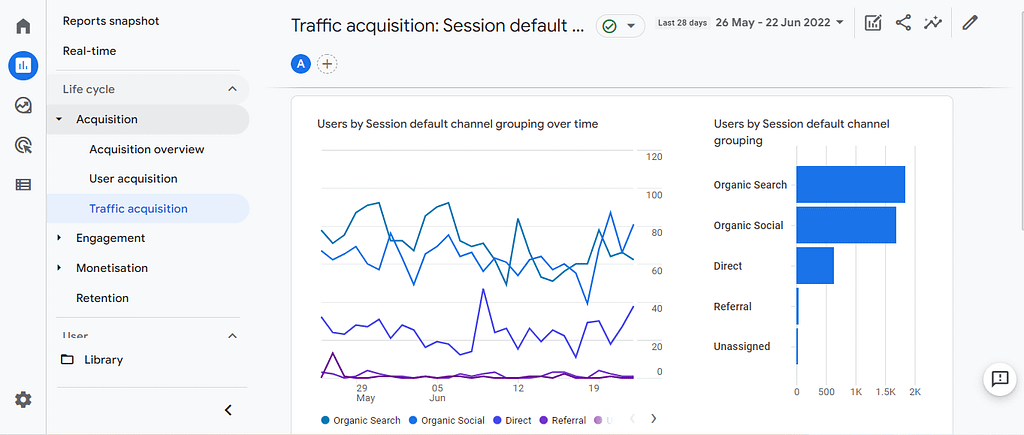The image size is (1024, 435).
Task: Click the bar chart title text
Action: (x=802, y=132)
